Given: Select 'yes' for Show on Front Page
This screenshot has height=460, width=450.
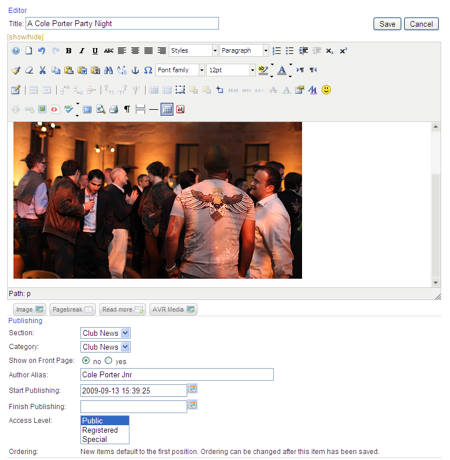Looking at the screenshot, I should 108,360.
